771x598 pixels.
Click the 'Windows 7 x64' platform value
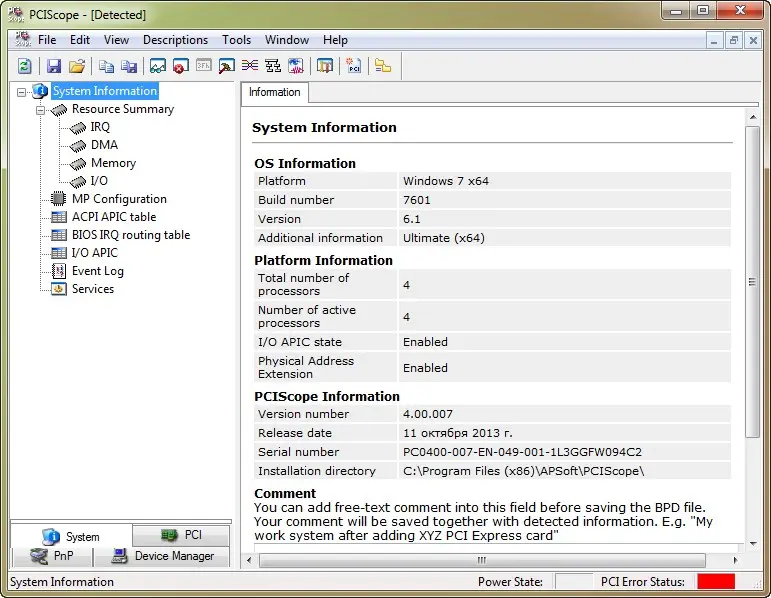445,181
